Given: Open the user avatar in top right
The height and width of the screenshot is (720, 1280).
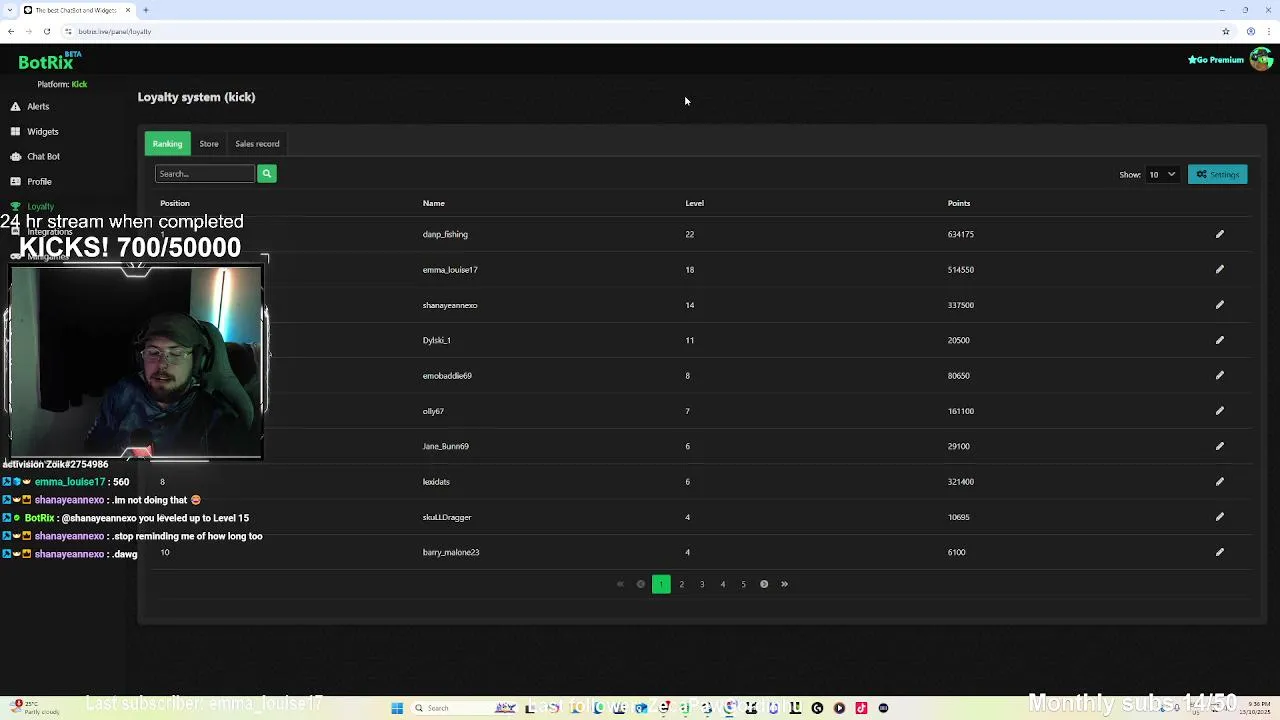Looking at the screenshot, I should (x=1260, y=59).
